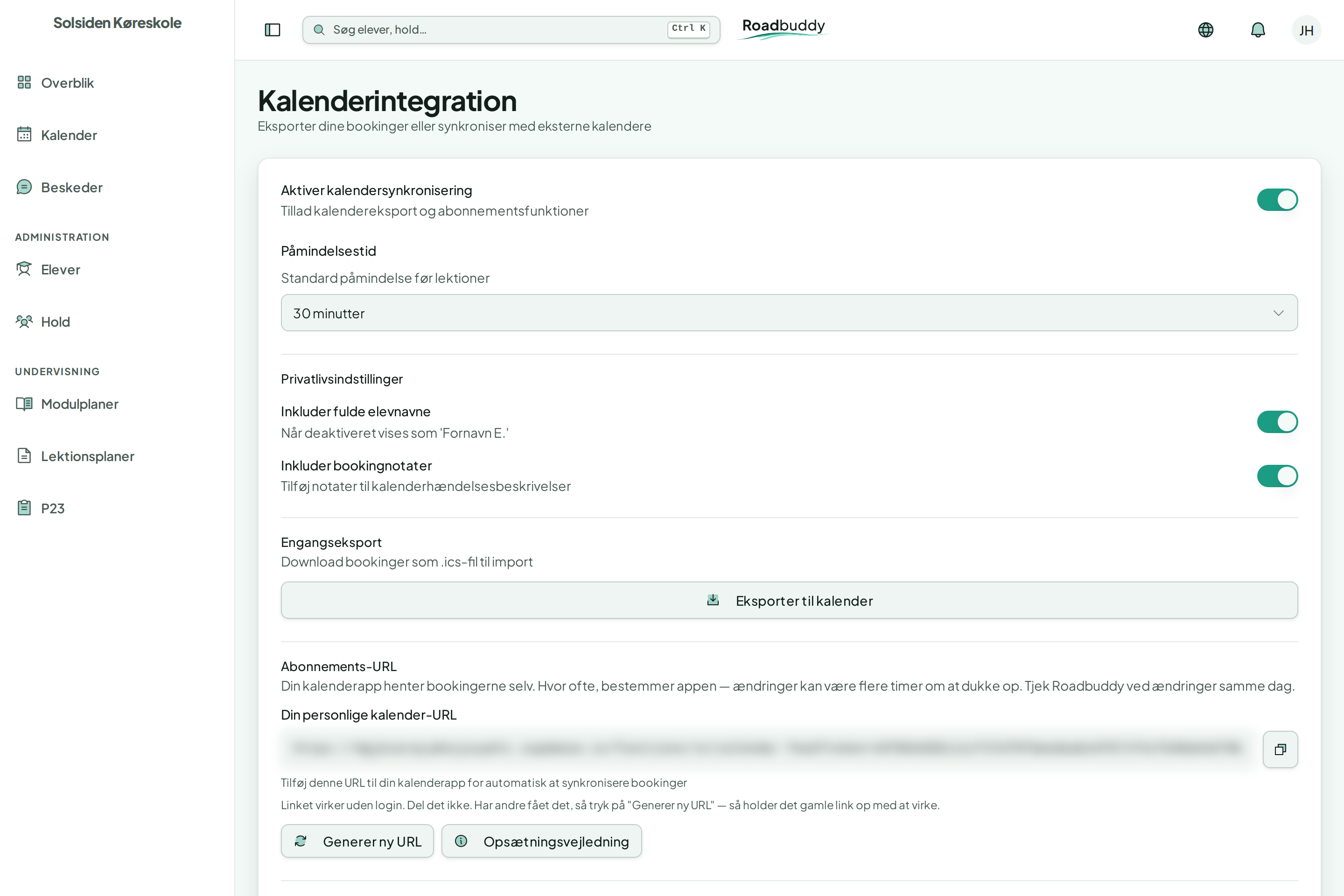This screenshot has height=896, width=1344.
Task: Click the Hold group icon
Action: pos(24,321)
